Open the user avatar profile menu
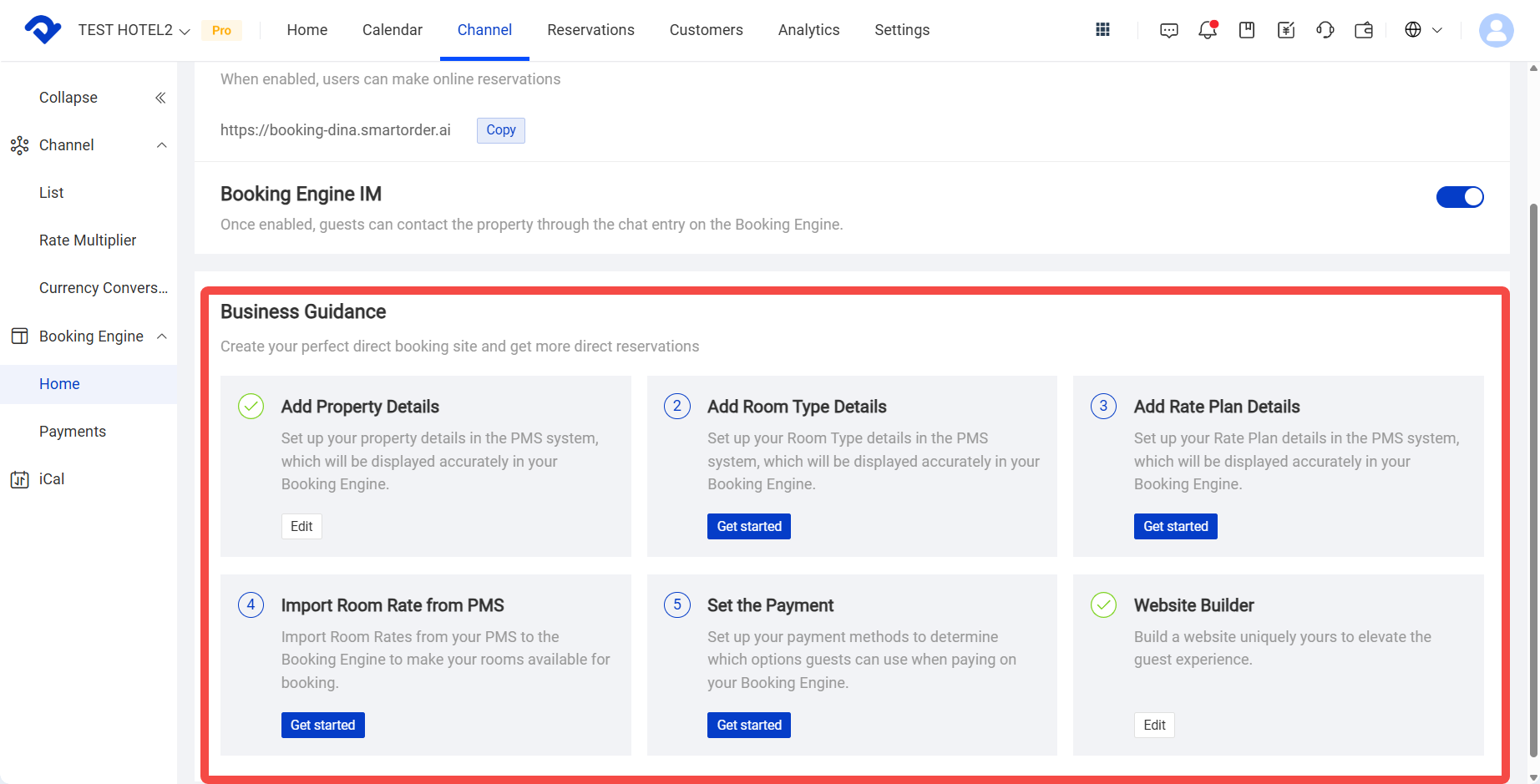Screen dimensions: 1540x784 [1496, 30]
